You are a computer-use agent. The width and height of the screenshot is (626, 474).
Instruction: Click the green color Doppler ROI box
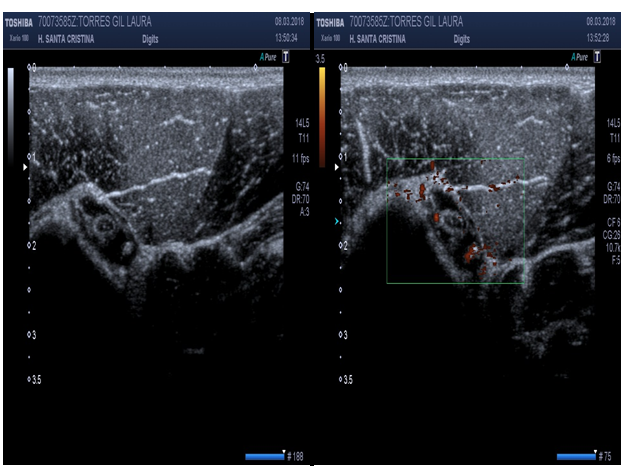point(456,158)
